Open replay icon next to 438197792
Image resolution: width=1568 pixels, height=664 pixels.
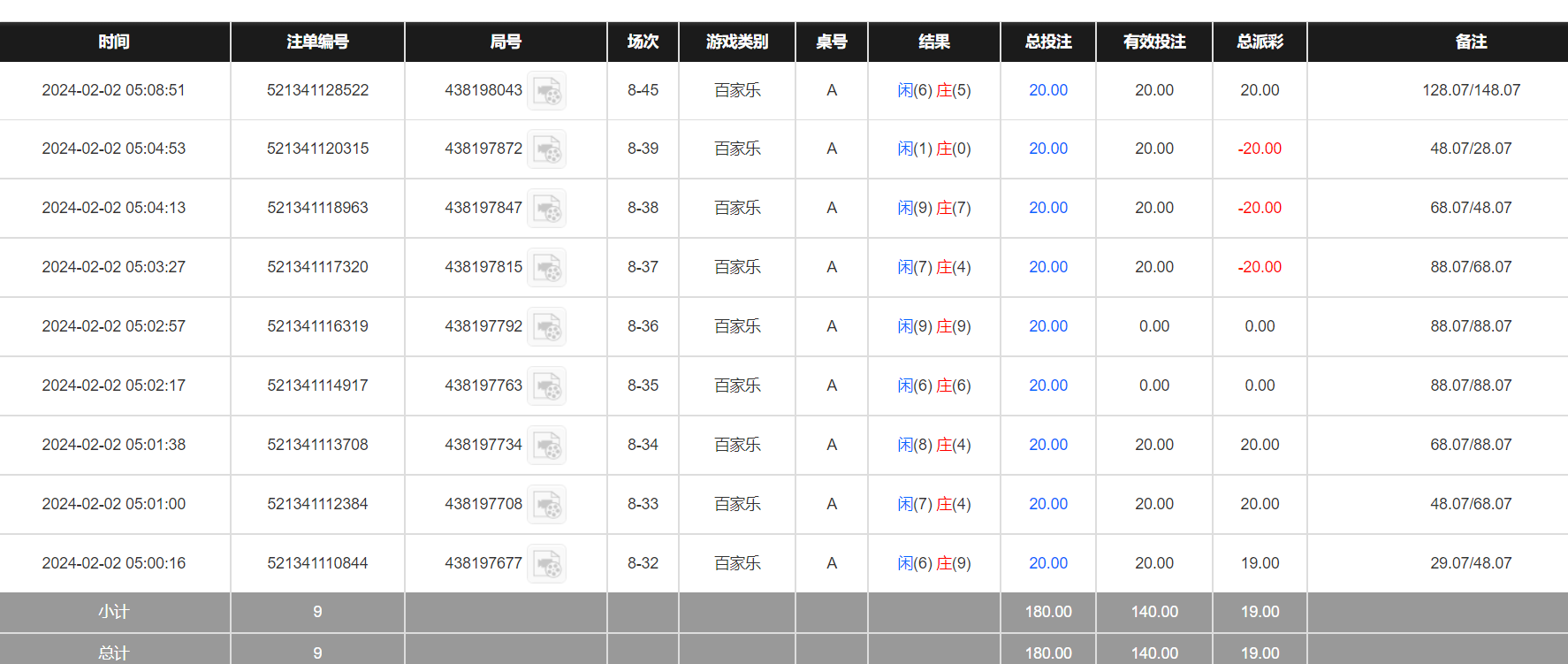click(547, 327)
